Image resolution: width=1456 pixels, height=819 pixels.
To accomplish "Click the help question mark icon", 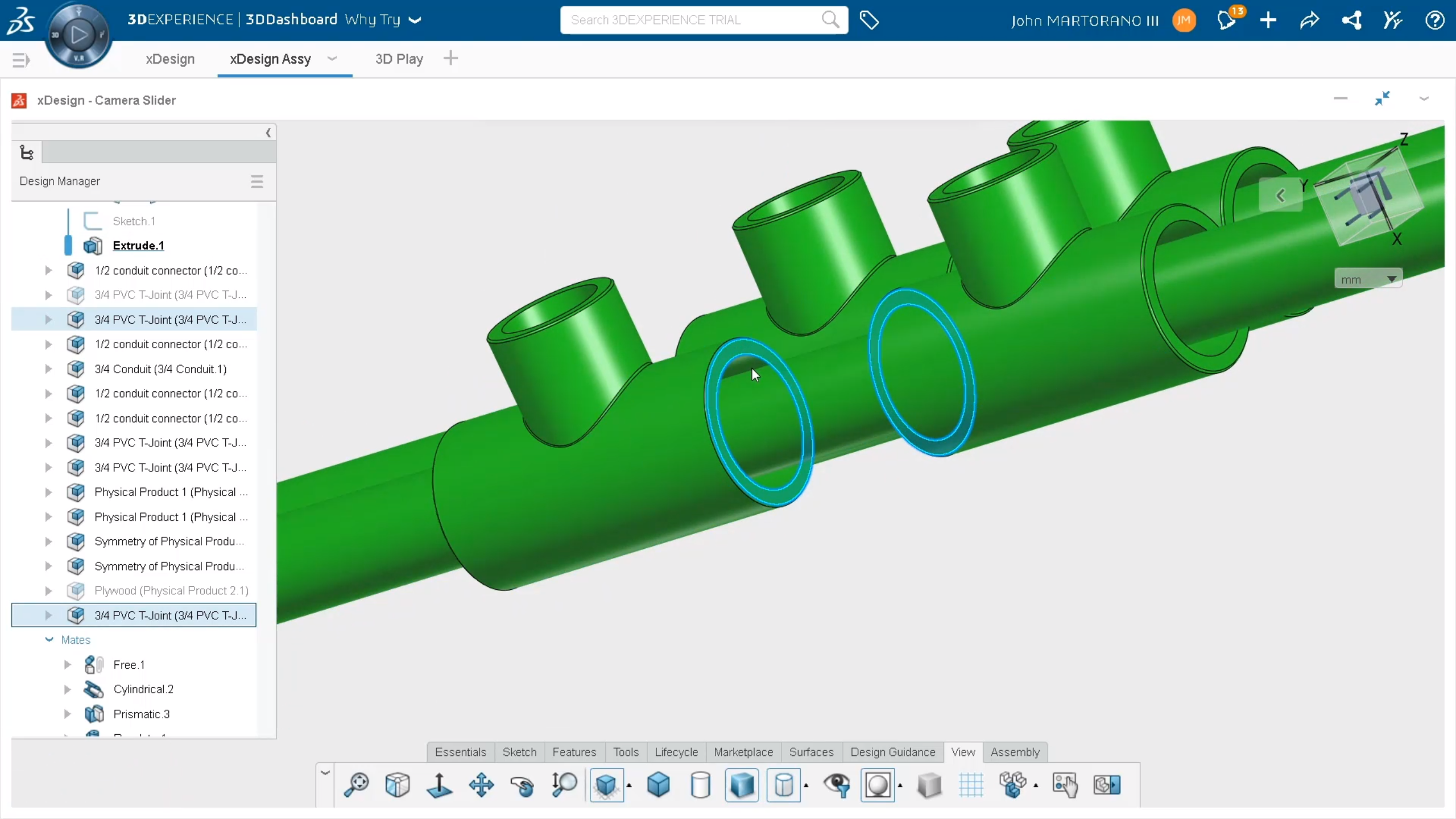I will [1436, 20].
